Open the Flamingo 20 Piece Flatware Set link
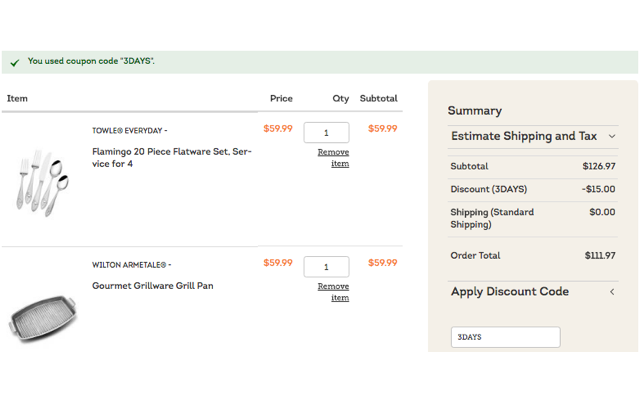 click(171, 158)
